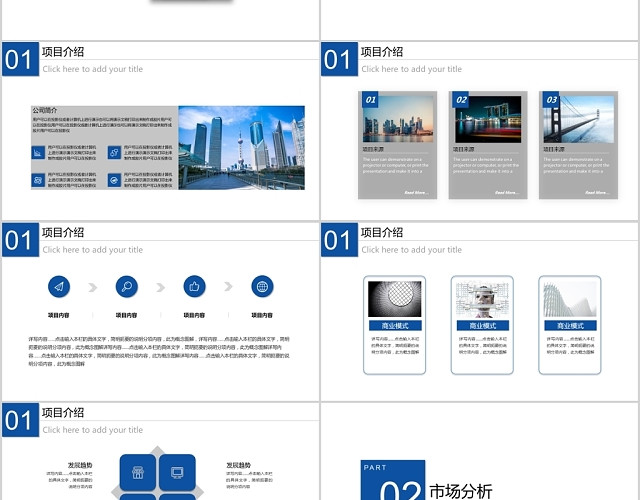Click 01 number box on skyscraper photo slide
The width and height of the screenshot is (640, 500).
20,59
